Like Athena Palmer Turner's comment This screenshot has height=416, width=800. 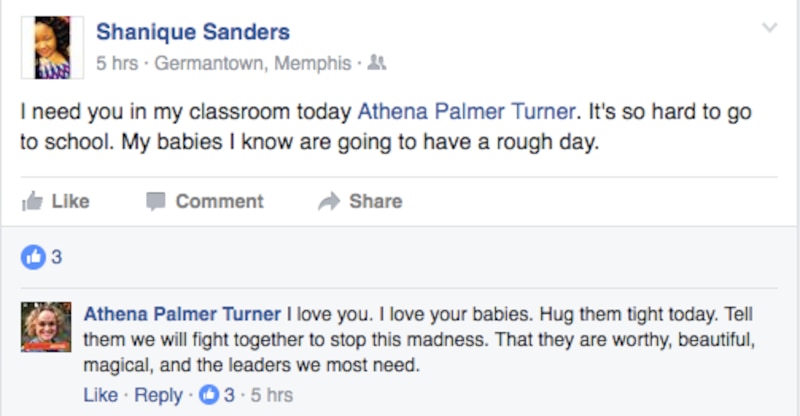(x=100, y=395)
